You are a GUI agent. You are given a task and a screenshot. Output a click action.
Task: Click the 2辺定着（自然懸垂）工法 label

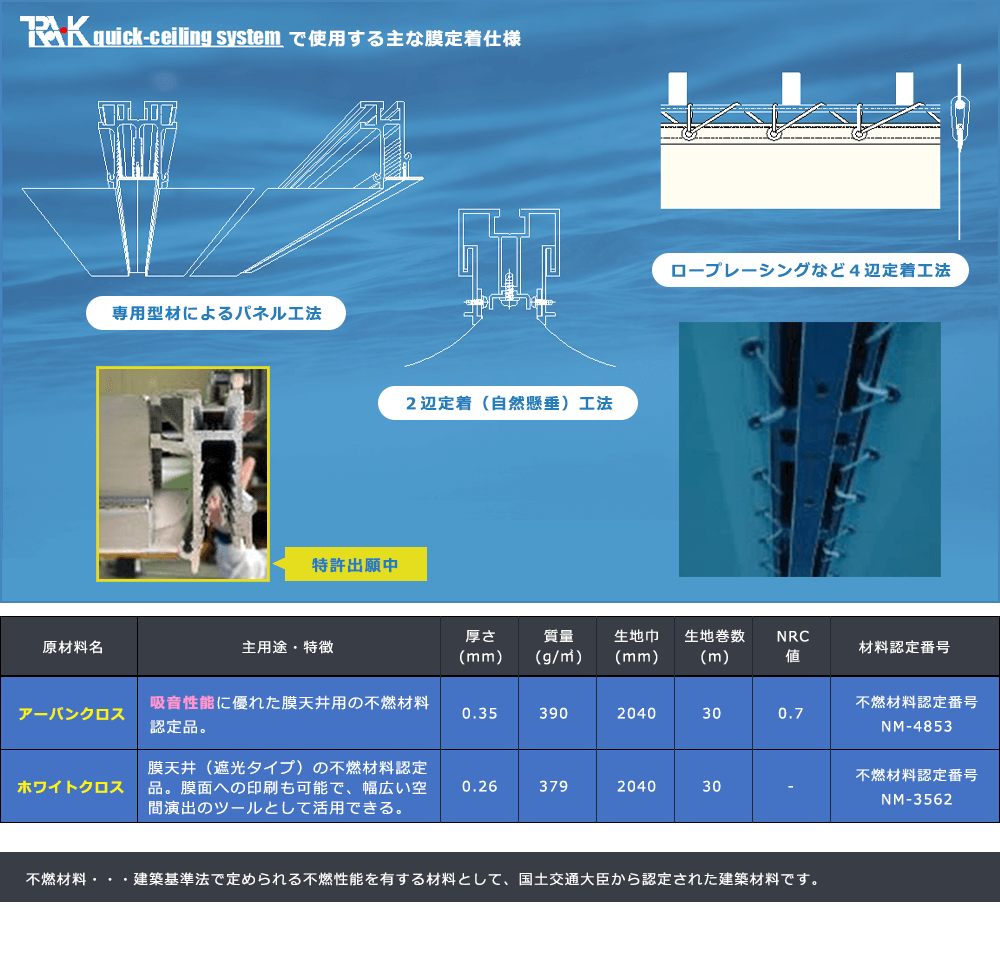[x=508, y=403]
